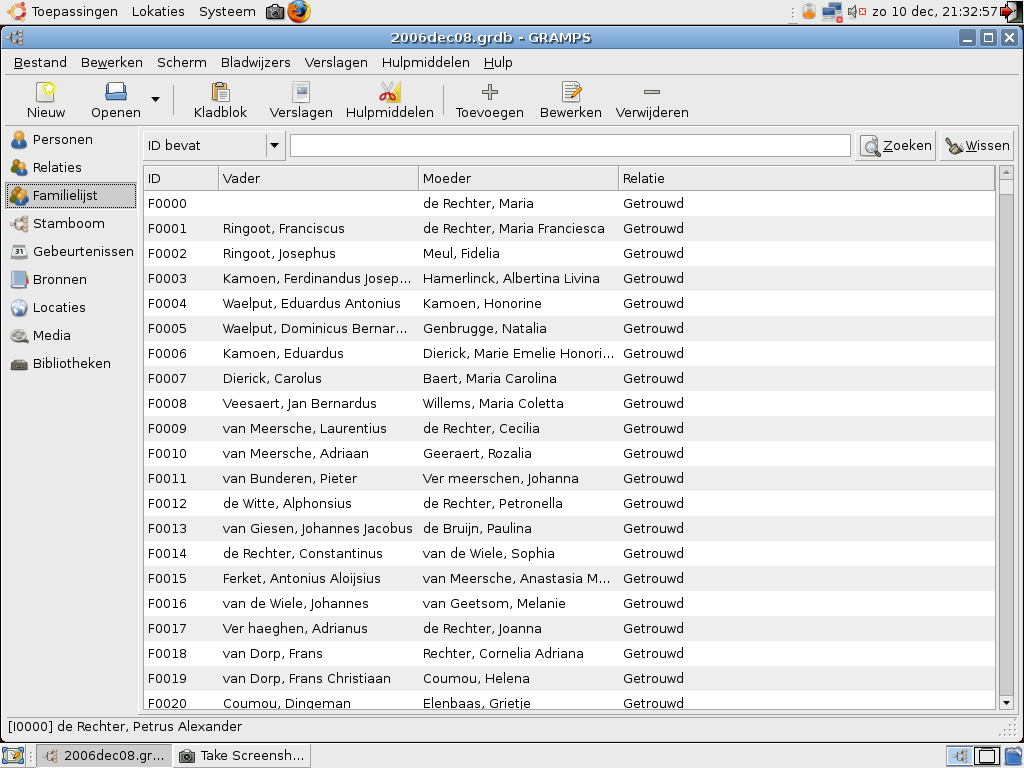
Task: Click the Bewerken edit toolbar icon
Action: [x=570, y=100]
